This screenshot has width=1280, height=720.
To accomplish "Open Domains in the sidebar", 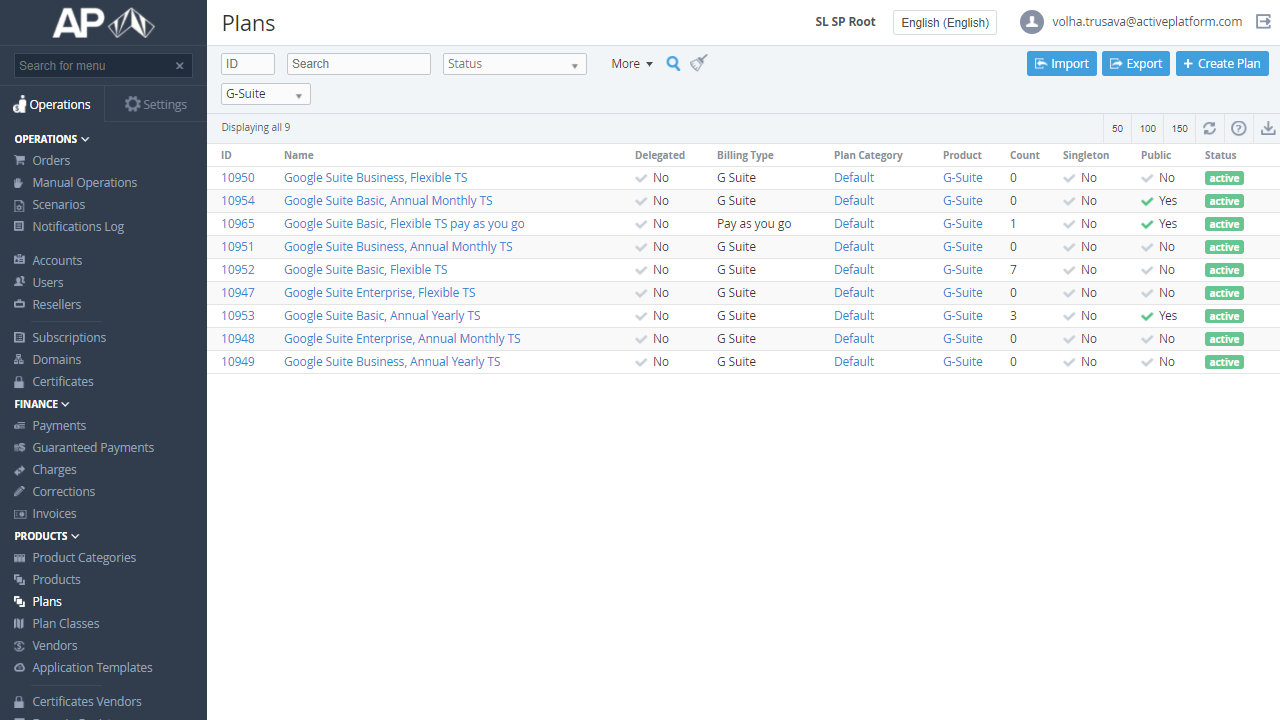I will (x=57, y=359).
